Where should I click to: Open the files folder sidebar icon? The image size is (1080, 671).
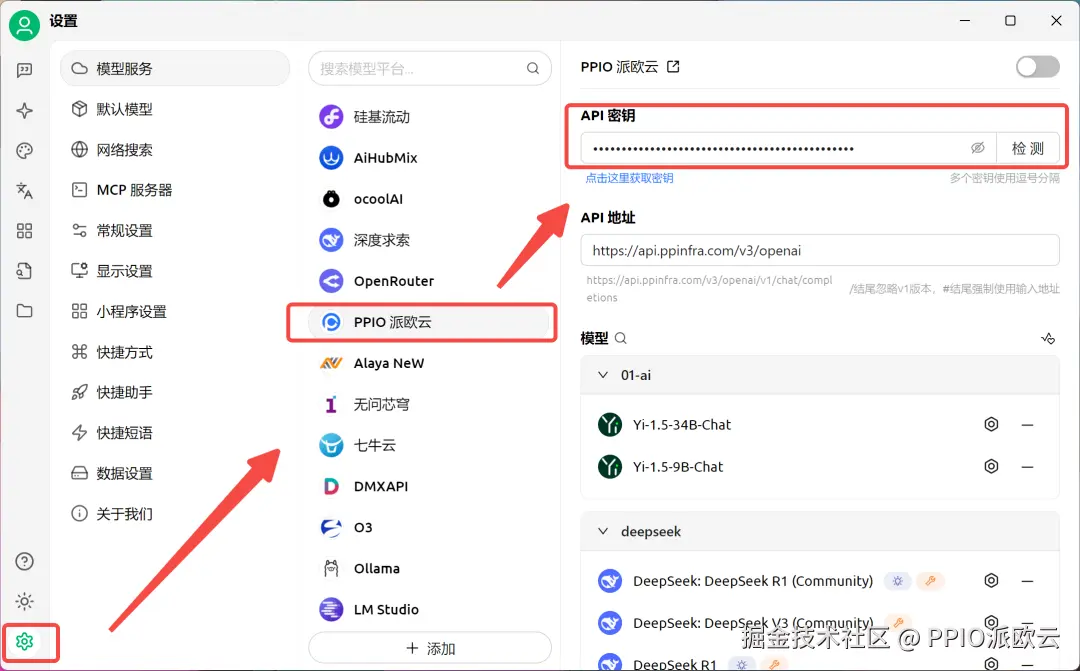click(24, 311)
